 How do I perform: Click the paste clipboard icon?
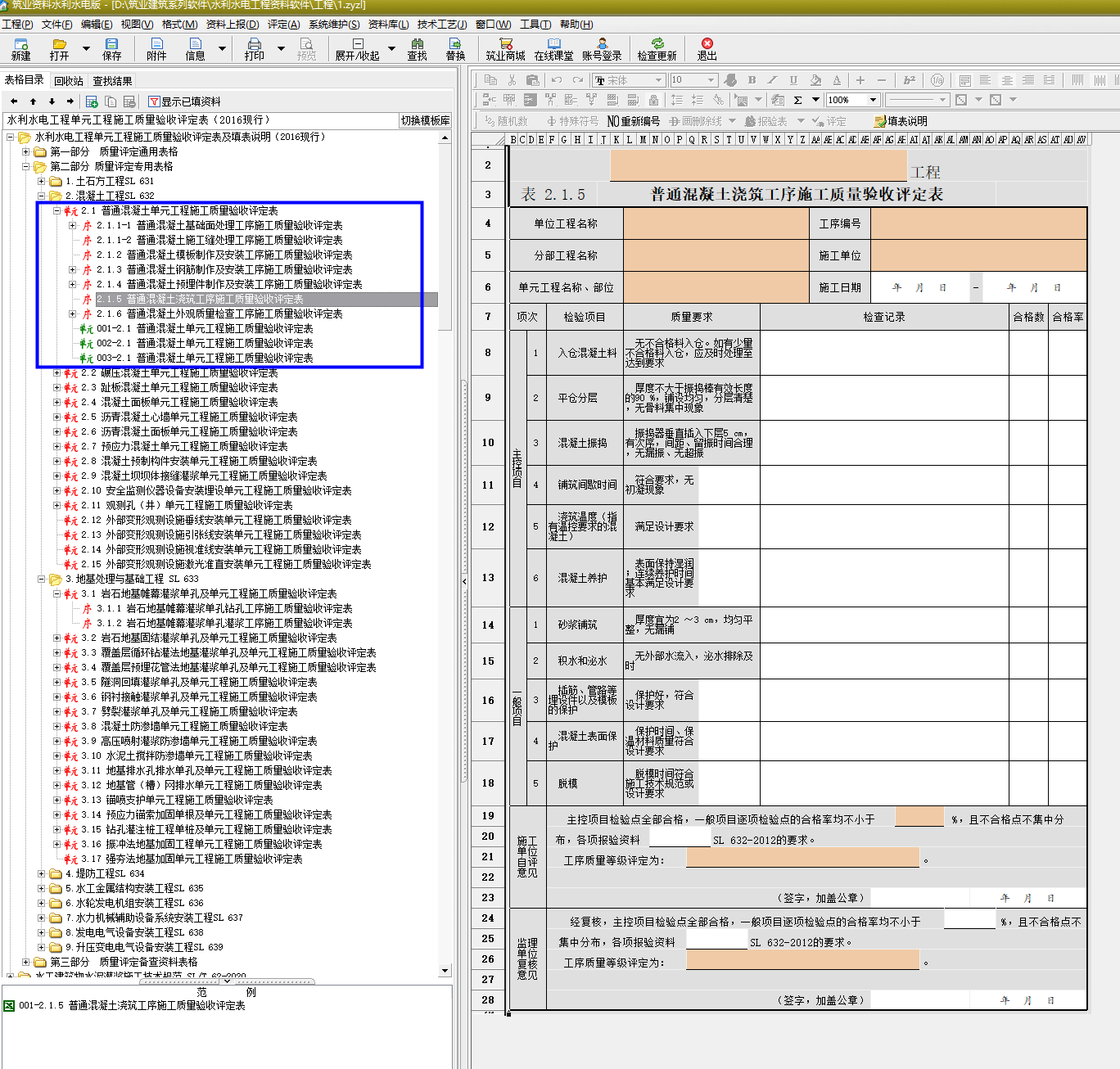[532, 79]
